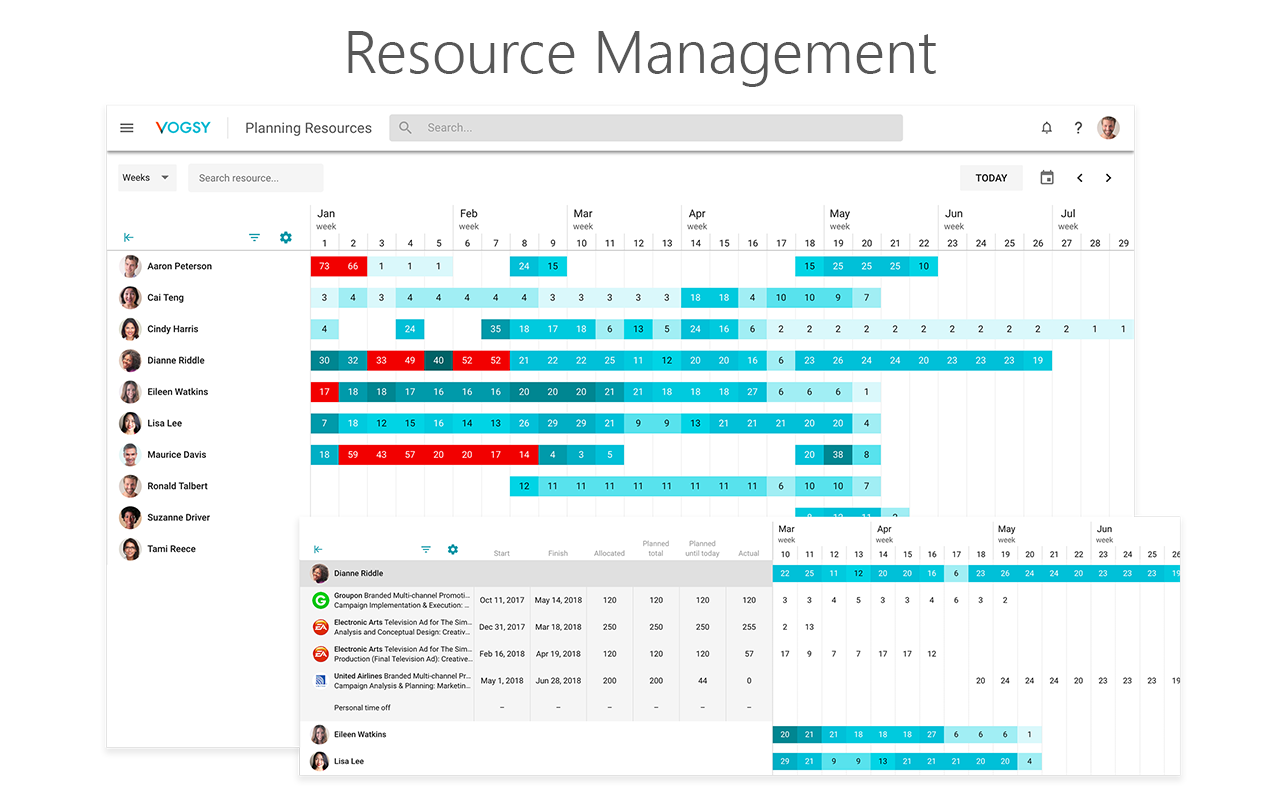
Task: Navigate back using the left chevron
Action: click(1079, 177)
